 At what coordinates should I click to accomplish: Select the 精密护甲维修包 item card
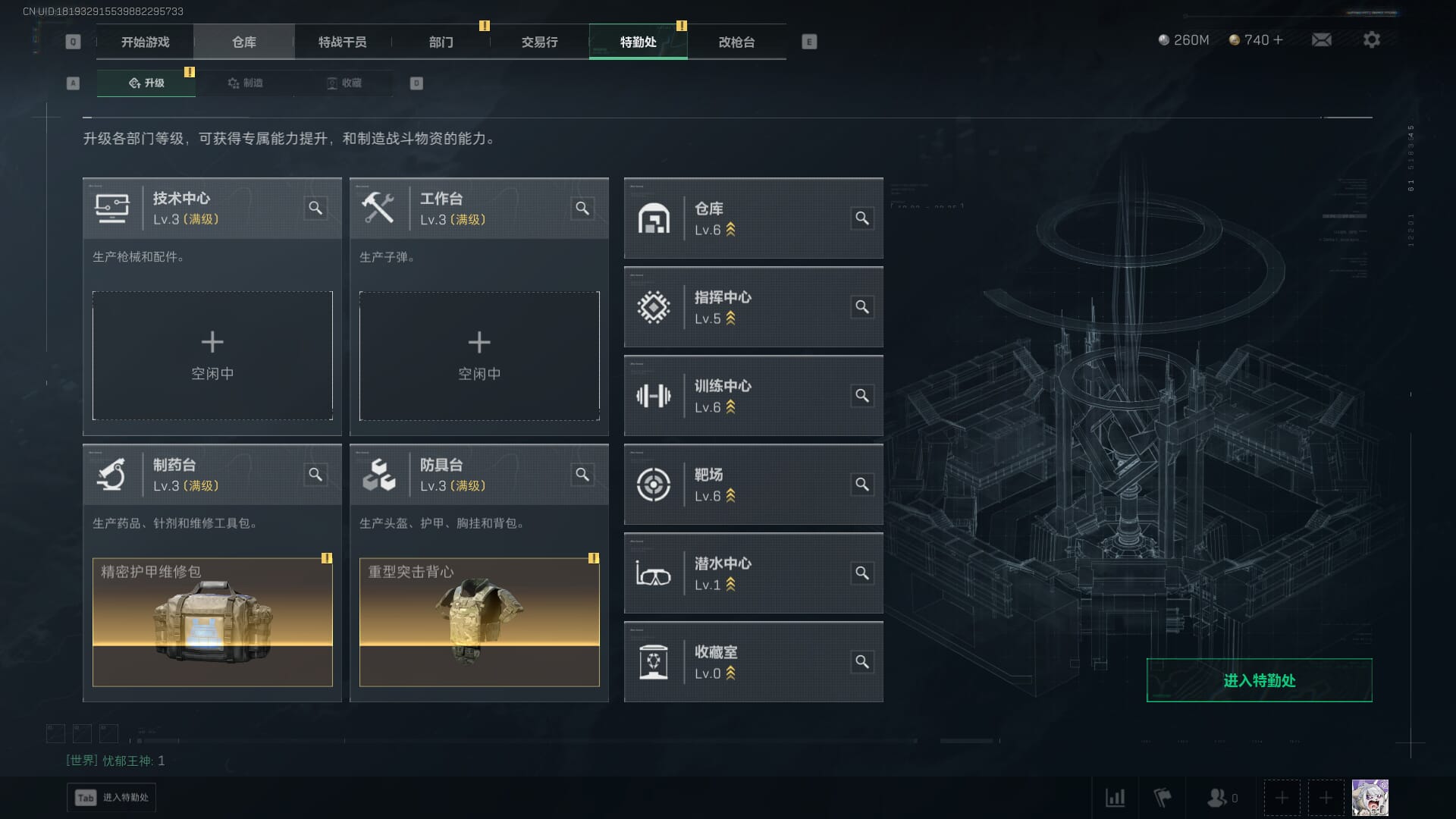212,623
